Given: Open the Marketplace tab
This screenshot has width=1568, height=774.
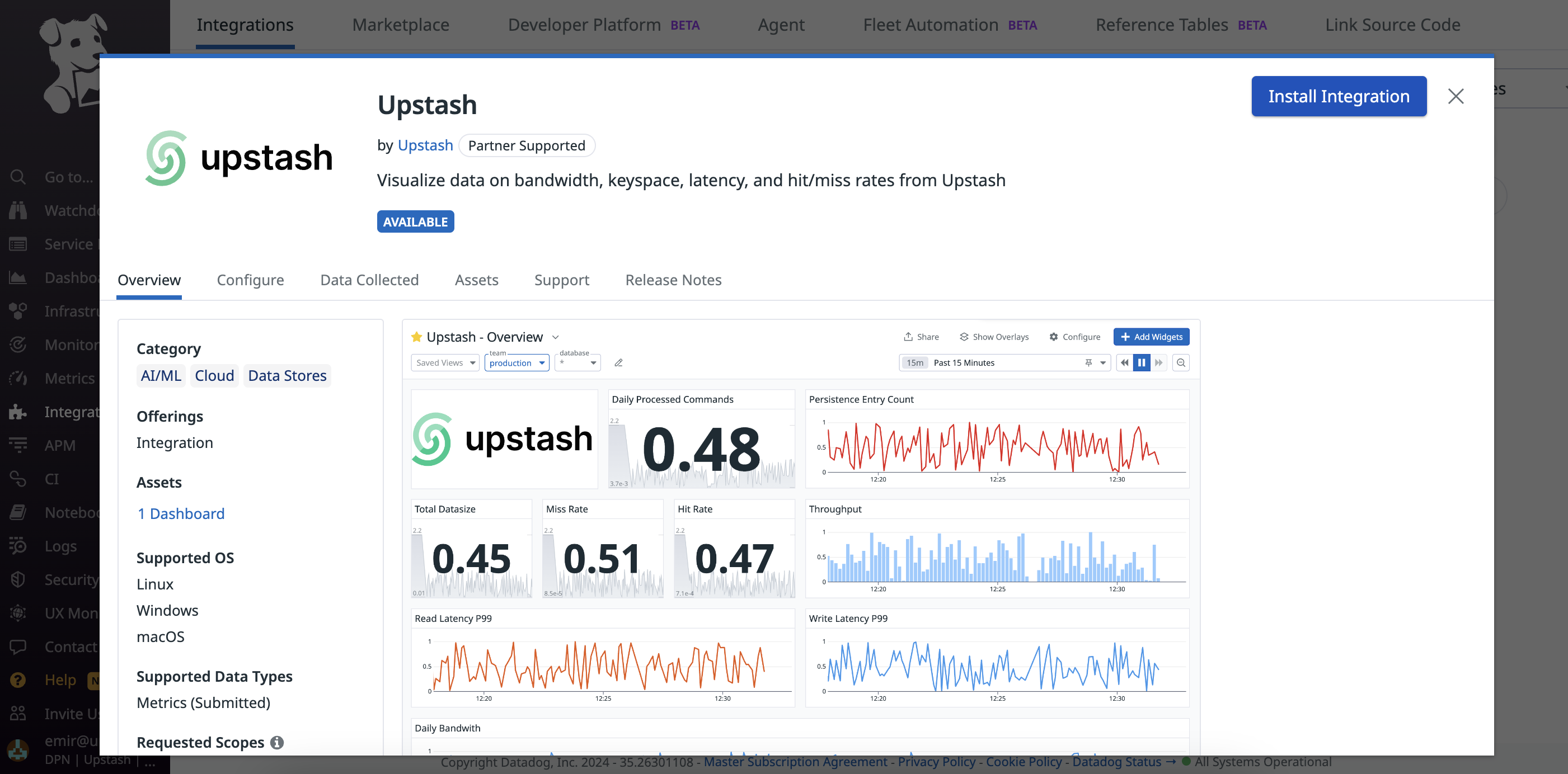Looking at the screenshot, I should [x=401, y=25].
